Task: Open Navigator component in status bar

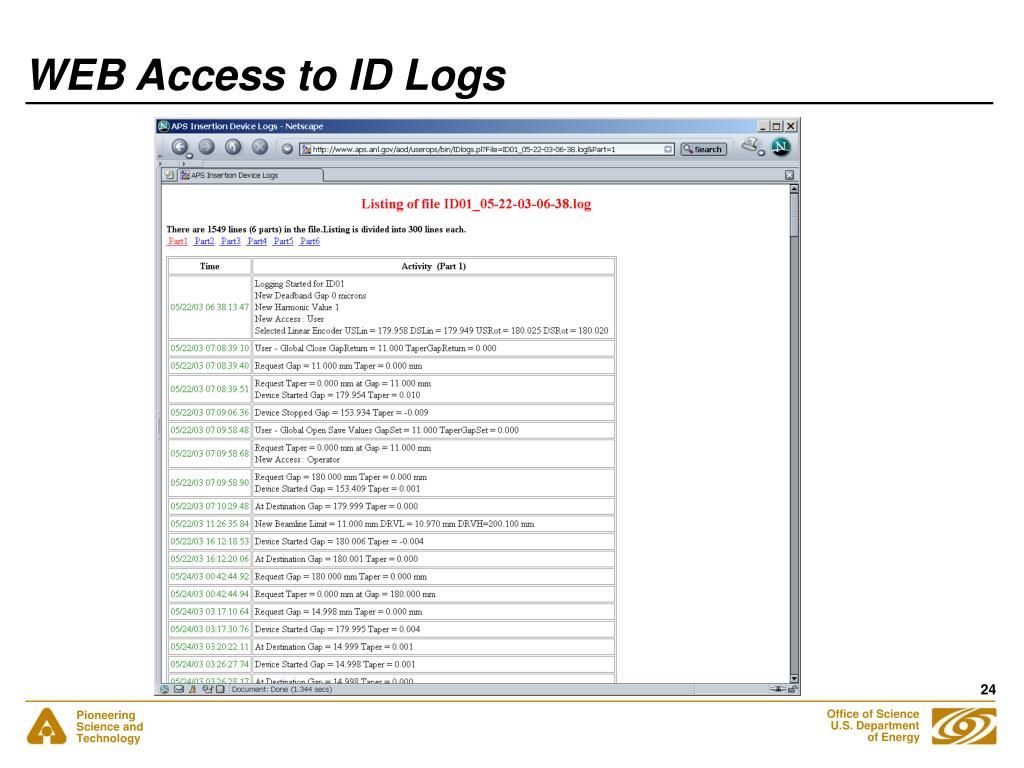Action: click(x=165, y=689)
